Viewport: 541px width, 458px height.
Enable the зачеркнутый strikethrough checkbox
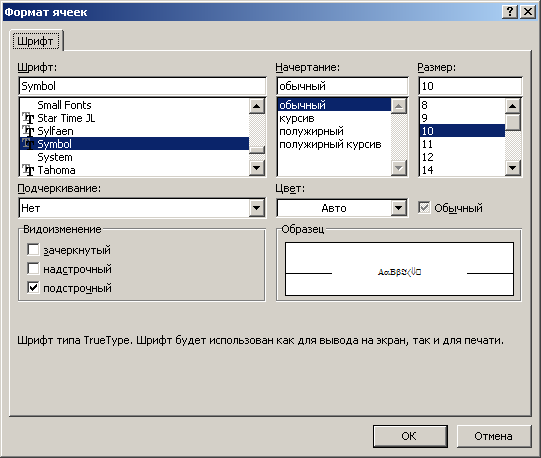point(33,250)
